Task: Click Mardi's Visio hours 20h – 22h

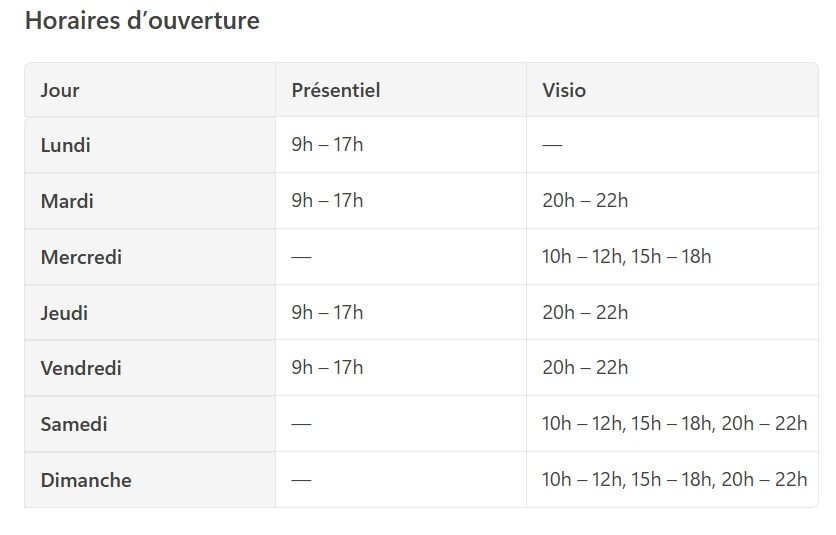Action: [x=585, y=201]
